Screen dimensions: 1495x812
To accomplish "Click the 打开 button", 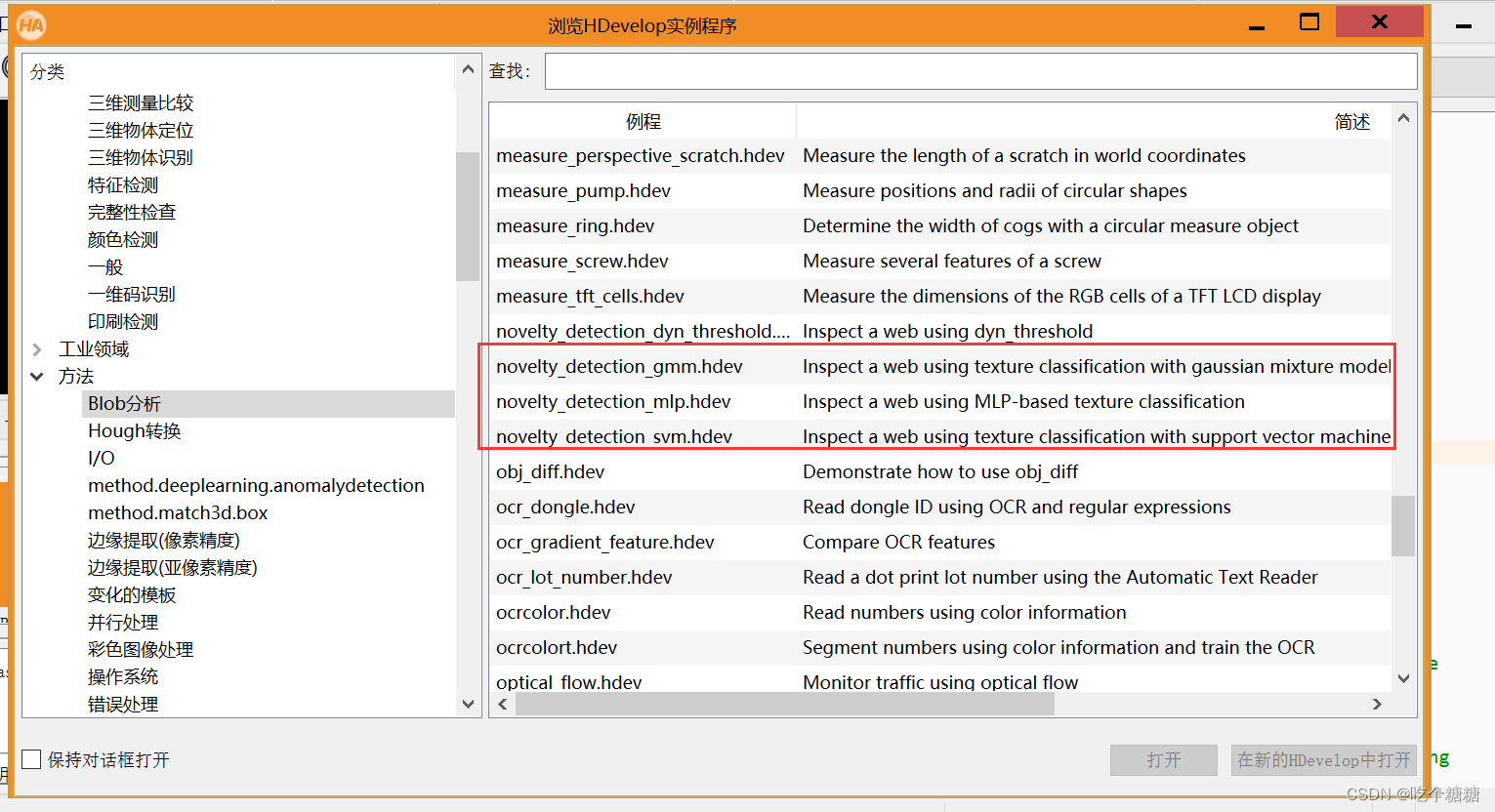I will coord(1164,760).
